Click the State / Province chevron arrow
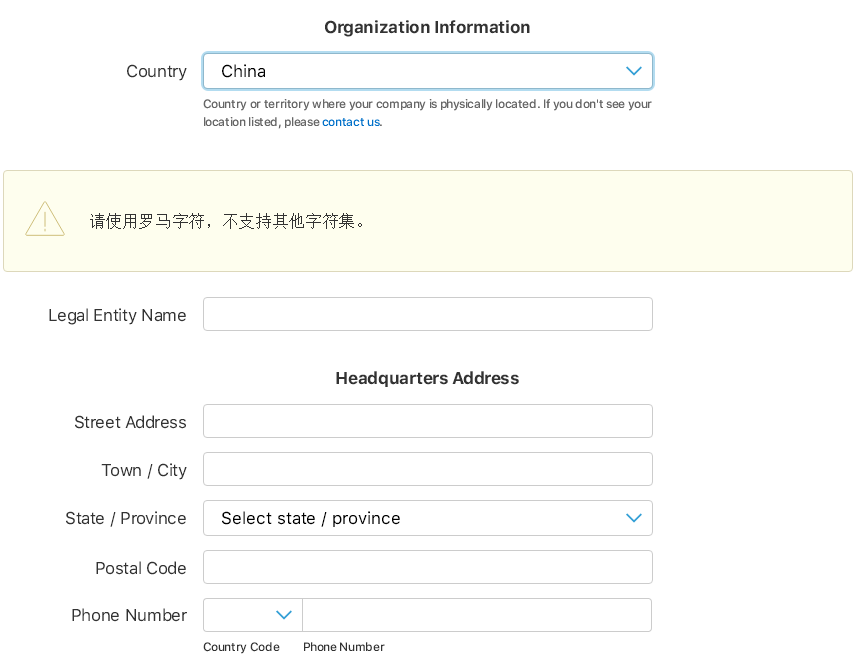The height and width of the screenshot is (668, 855). pyautogui.click(x=633, y=518)
